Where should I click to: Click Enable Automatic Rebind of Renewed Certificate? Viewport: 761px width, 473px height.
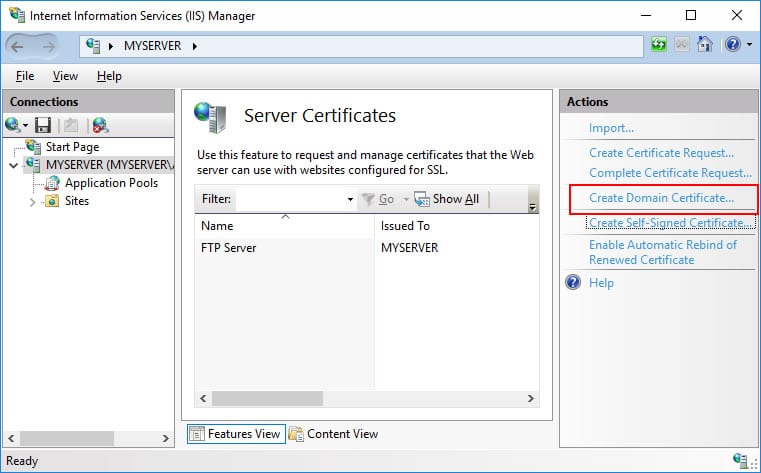pos(663,252)
